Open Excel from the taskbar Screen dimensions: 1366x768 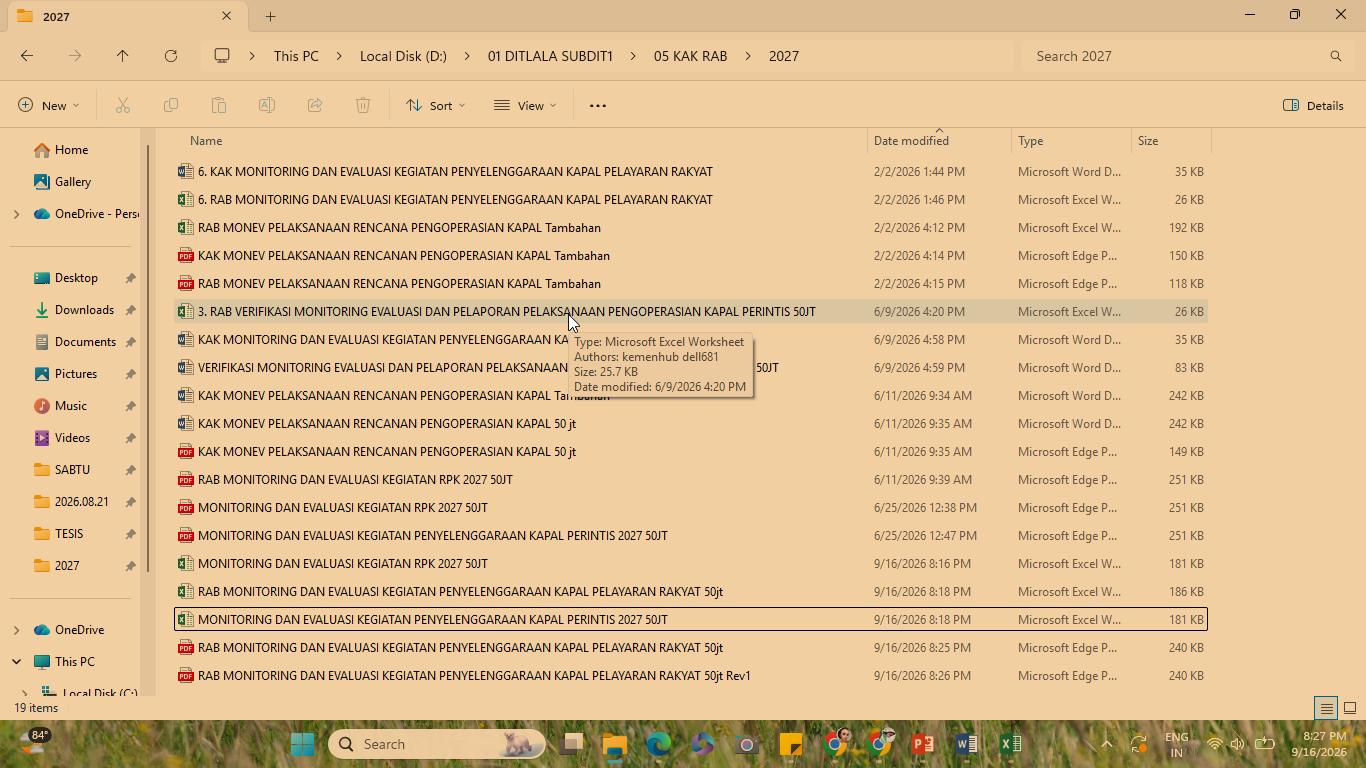pos(1010,744)
